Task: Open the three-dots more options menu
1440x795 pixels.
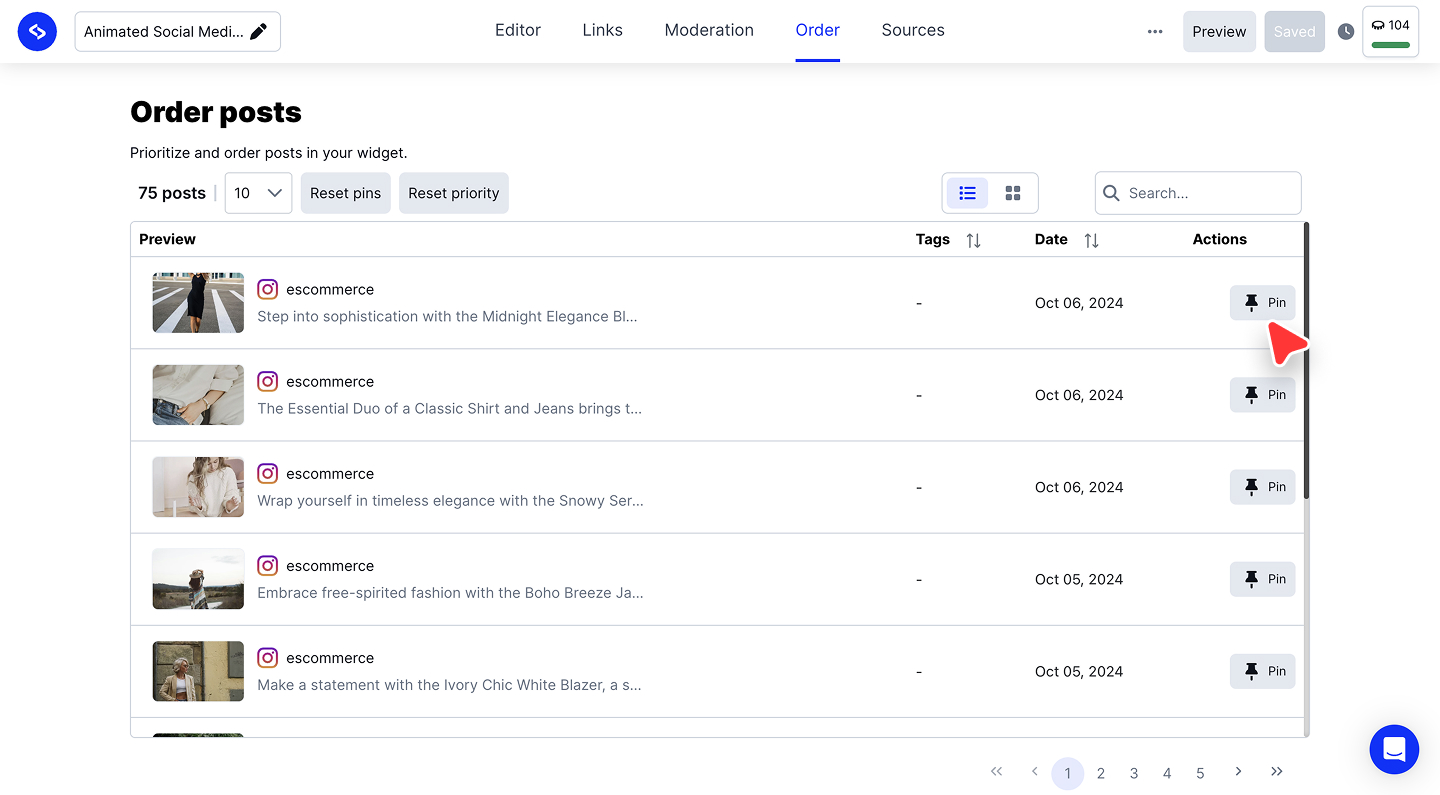Action: click(1155, 32)
